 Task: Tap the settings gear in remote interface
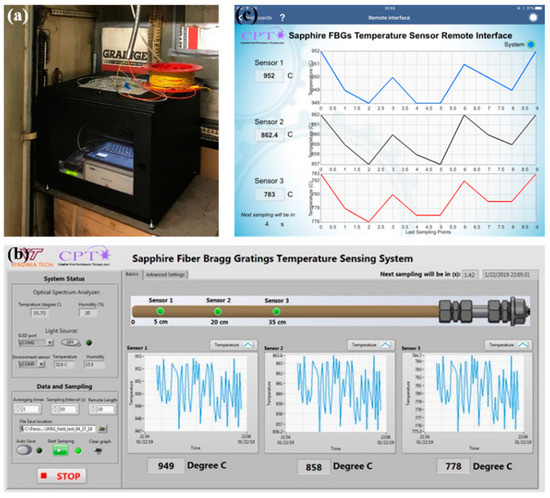[x=533, y=18]
